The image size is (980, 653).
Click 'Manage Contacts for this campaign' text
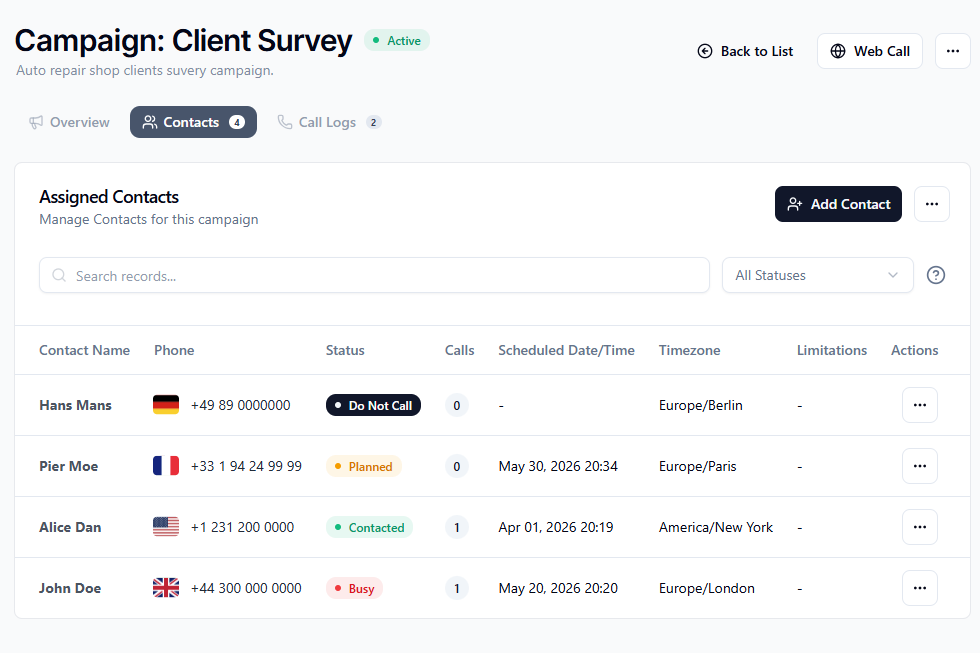click(149, 219)
